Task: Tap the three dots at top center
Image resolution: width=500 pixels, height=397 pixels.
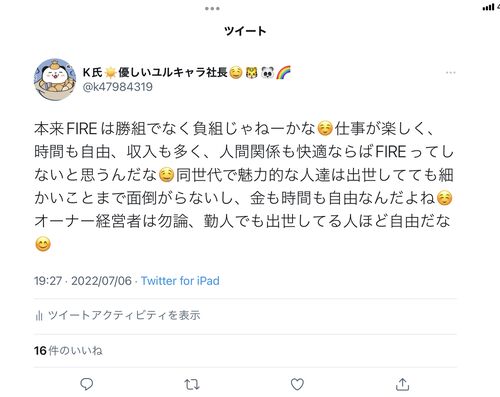Action: pyautogui.click(x=212, y=9)
